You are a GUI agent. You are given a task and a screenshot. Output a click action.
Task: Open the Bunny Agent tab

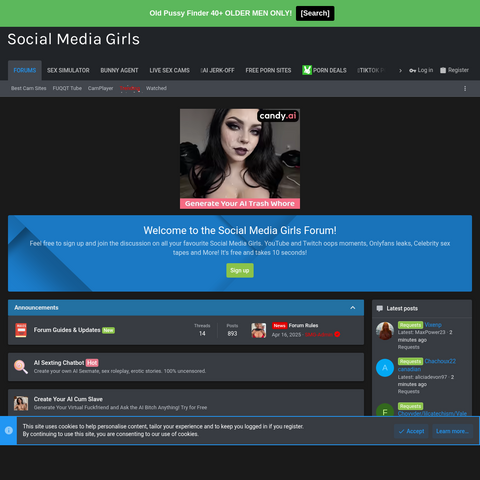[119, 70]
